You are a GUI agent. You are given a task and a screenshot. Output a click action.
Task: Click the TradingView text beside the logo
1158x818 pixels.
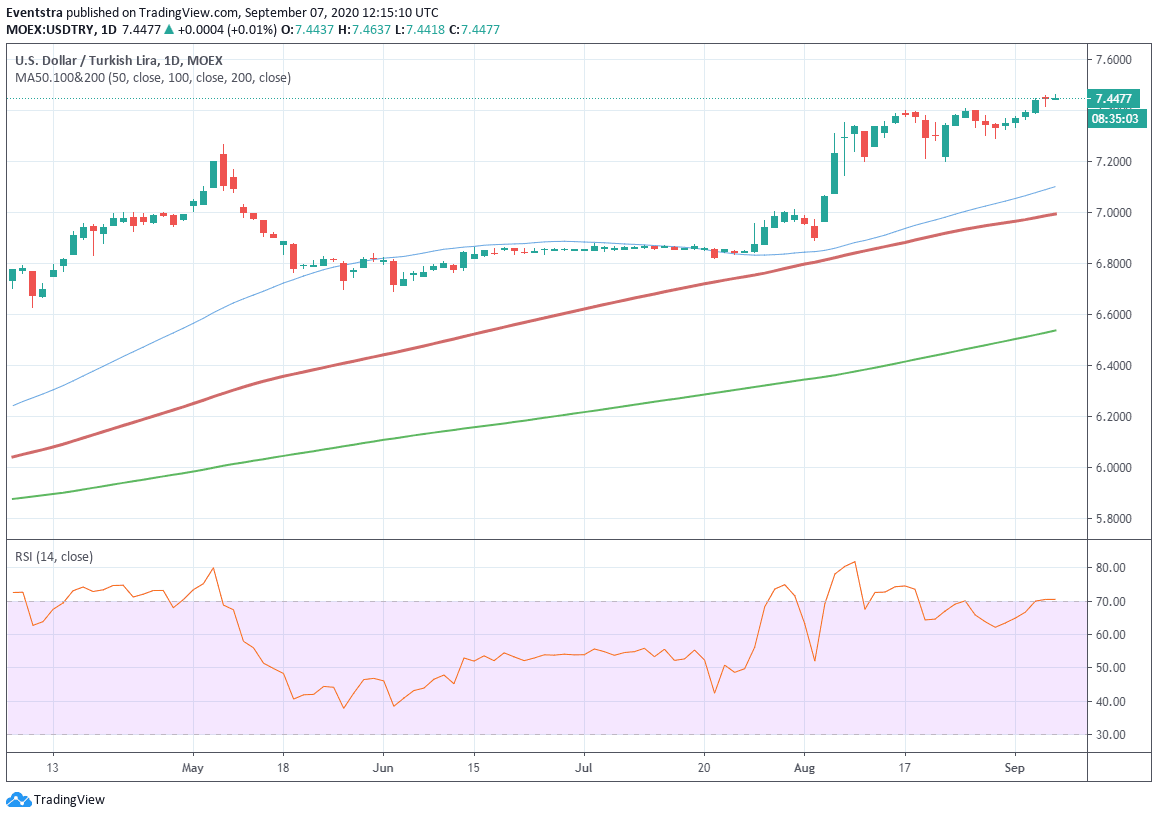tap(69, 800)
